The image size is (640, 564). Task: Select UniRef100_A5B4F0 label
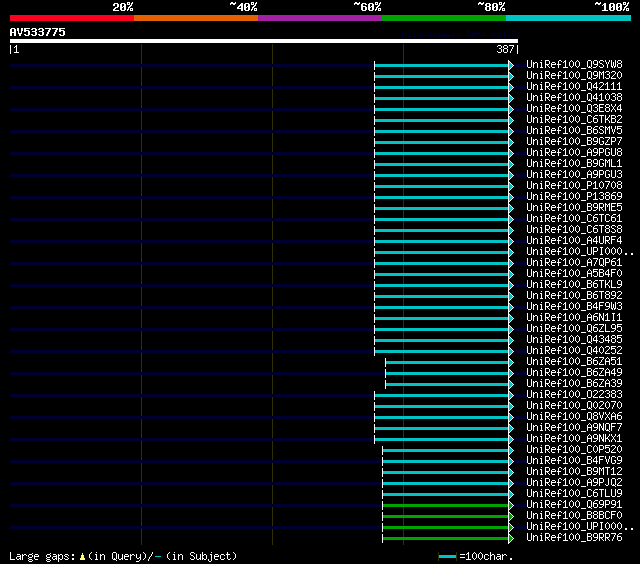click(574, 273)
